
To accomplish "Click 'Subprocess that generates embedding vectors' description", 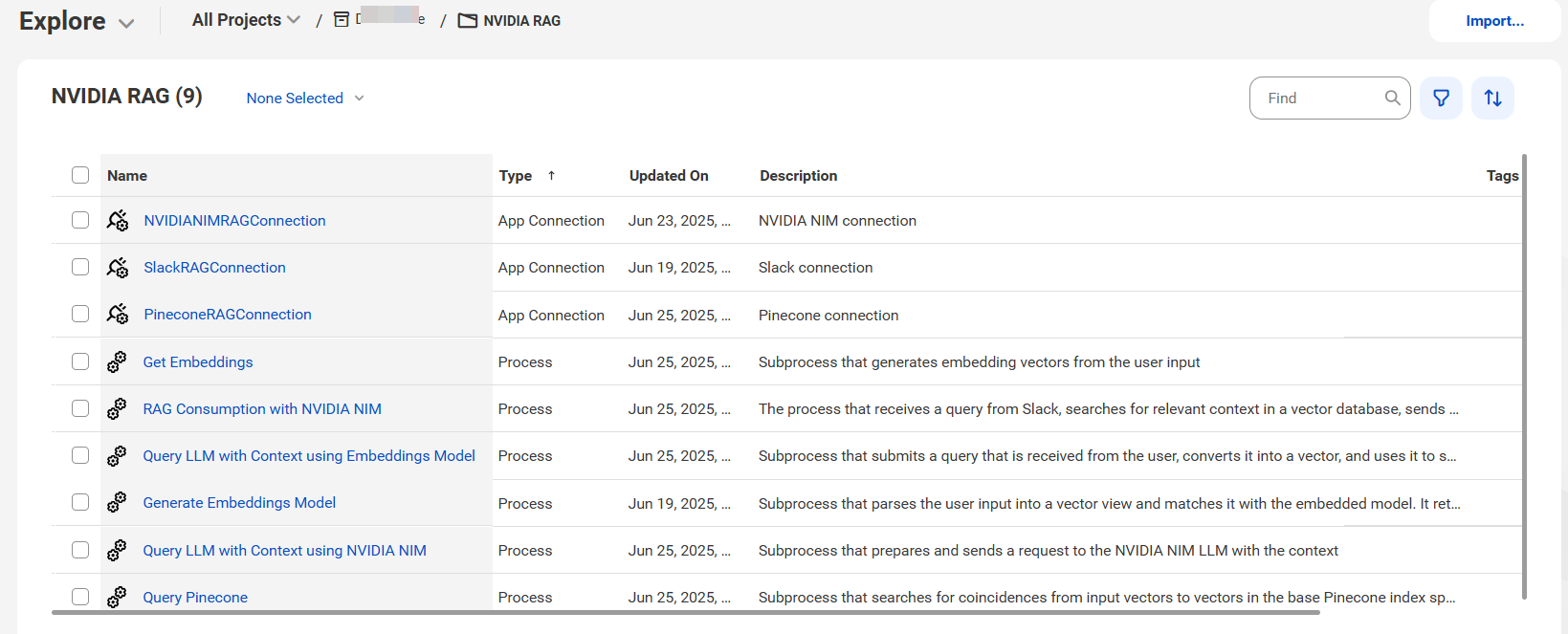I will click(x=979, y=362).
